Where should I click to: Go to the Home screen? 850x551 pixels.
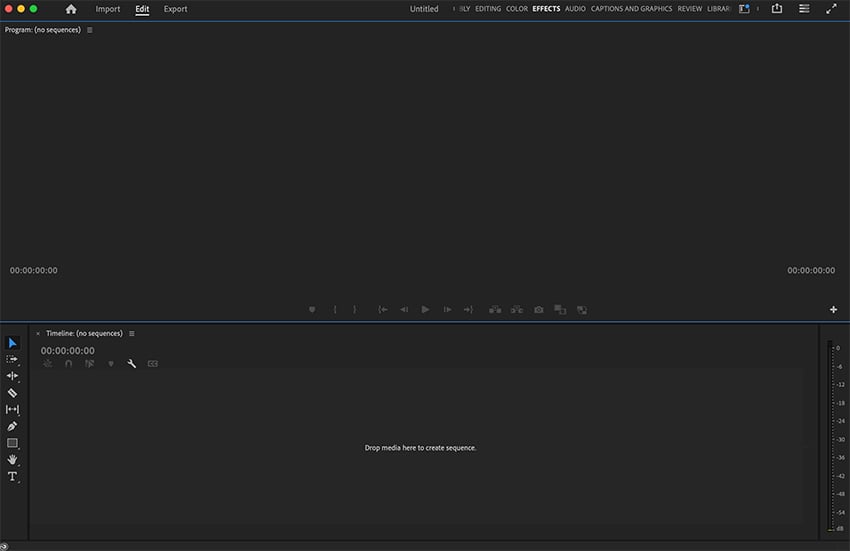pyautogui.click(x=71, y=9)
